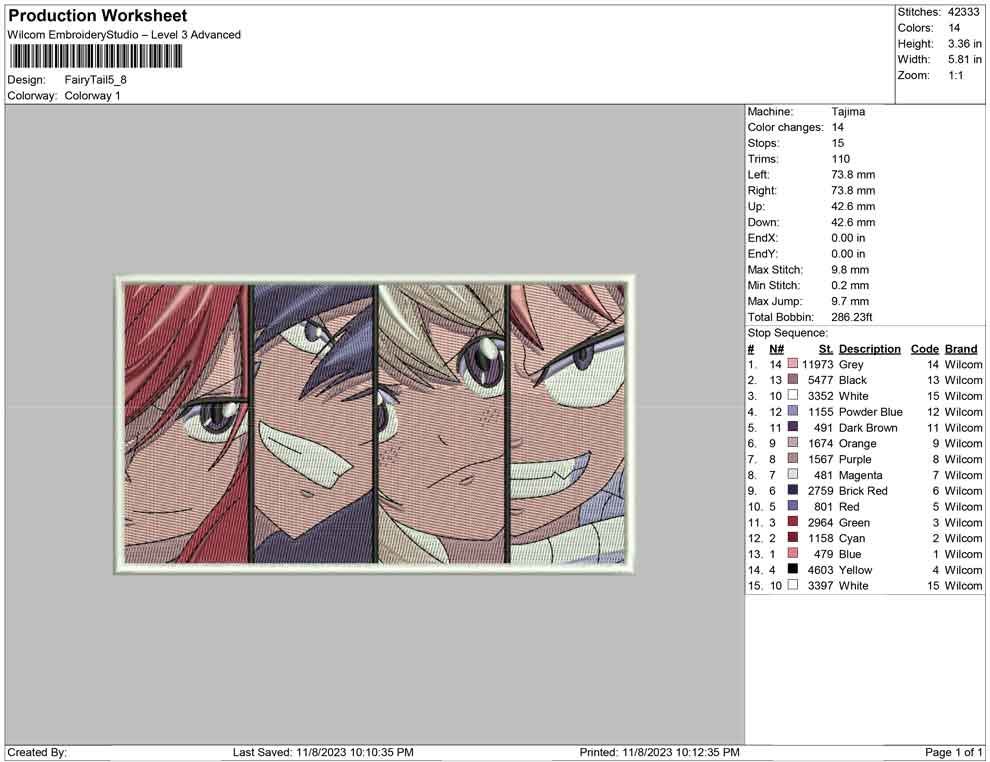990x762 pixels.
Task: Click the Width value '5.81 in'
Action: coord(964,59)
